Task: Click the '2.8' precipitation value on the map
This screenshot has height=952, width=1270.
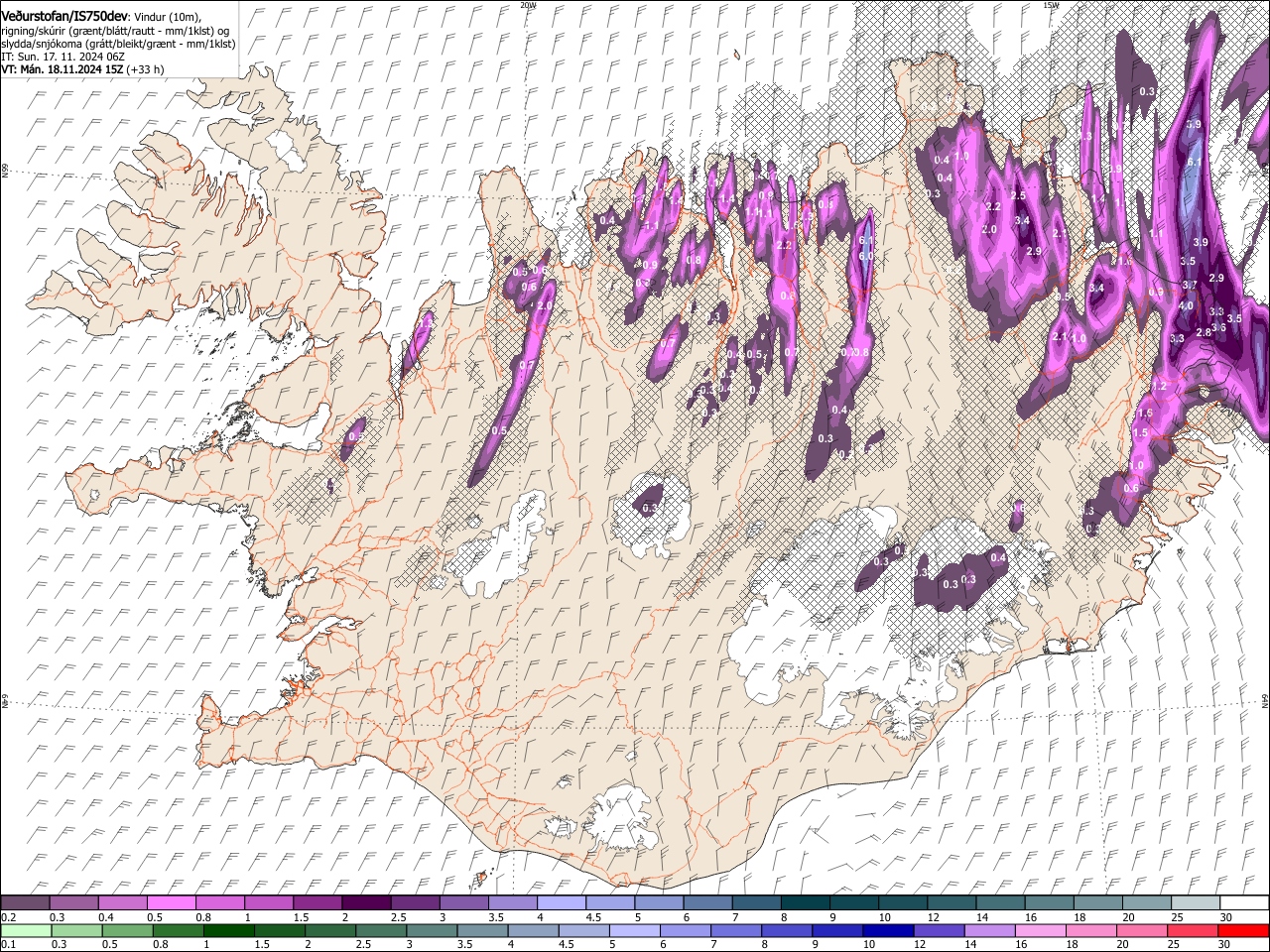Action: (1204, 332)
